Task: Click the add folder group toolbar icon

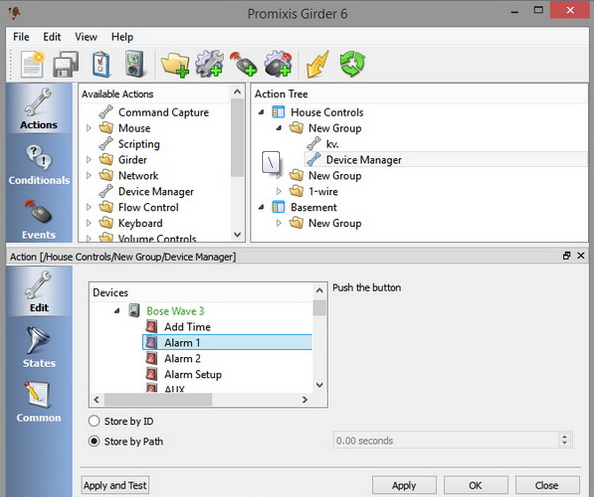Action: click(x=175, y=64)
